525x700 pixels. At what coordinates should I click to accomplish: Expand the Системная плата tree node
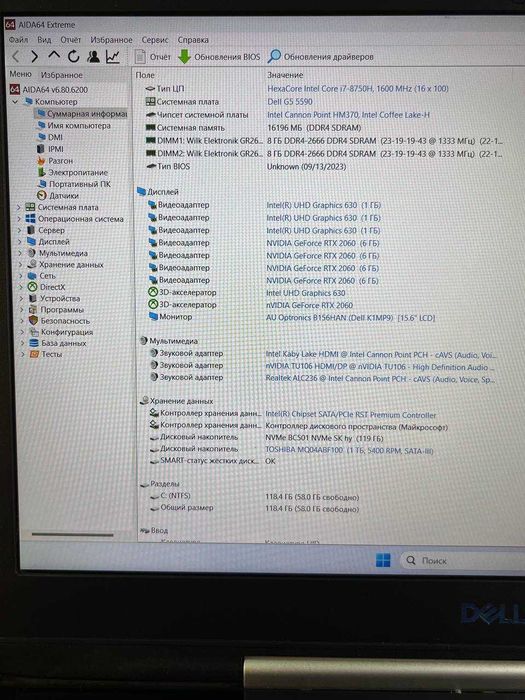coord(19,207)
